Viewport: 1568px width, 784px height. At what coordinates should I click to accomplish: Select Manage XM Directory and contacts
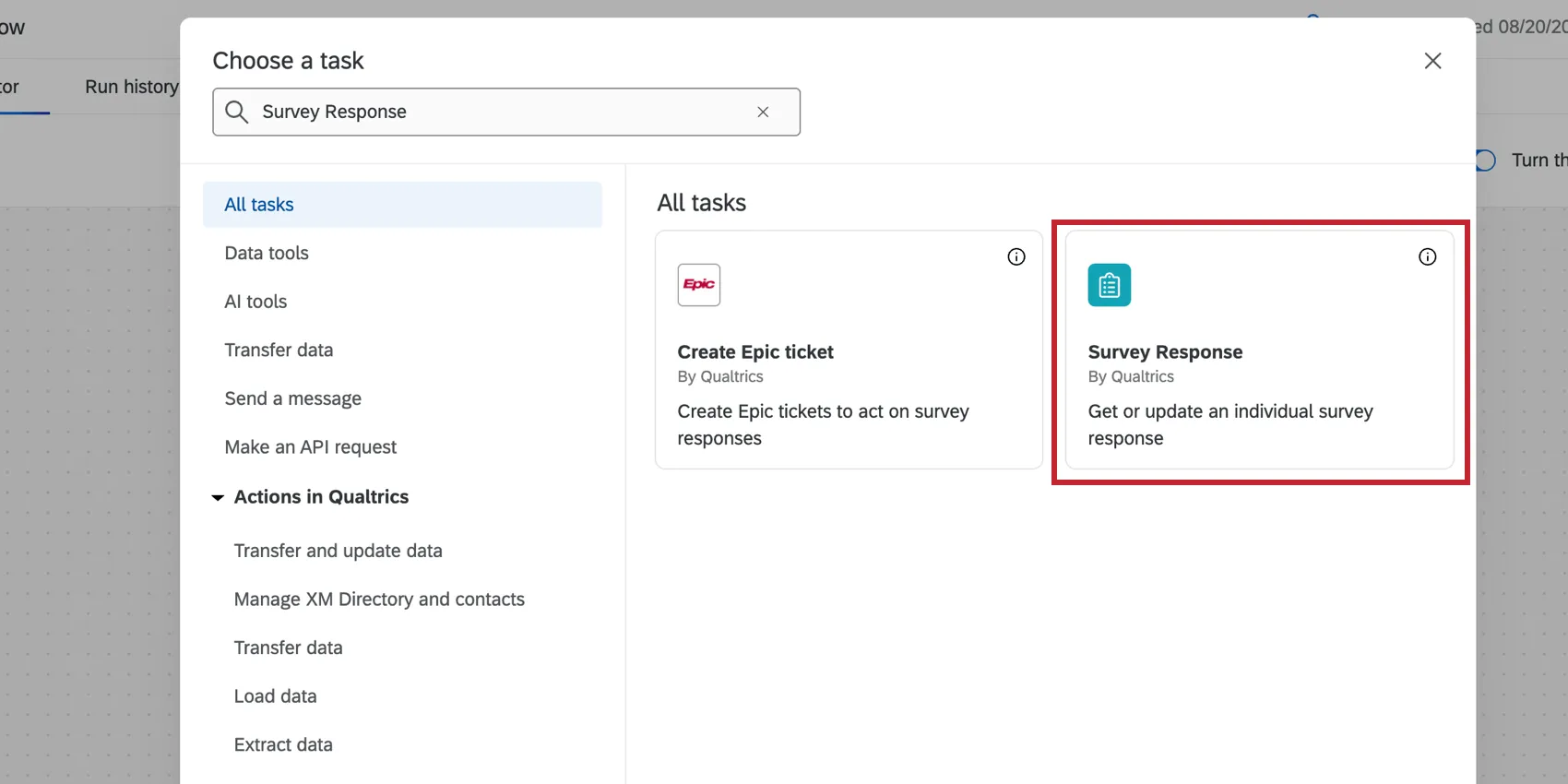[378, 600]
